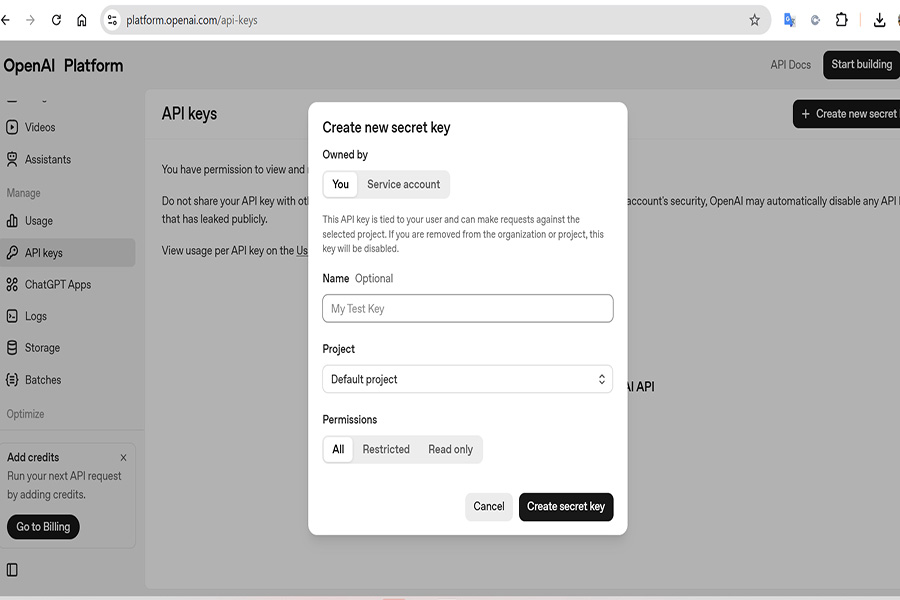Open the Google Translate extension icon

tap(789, 20)
